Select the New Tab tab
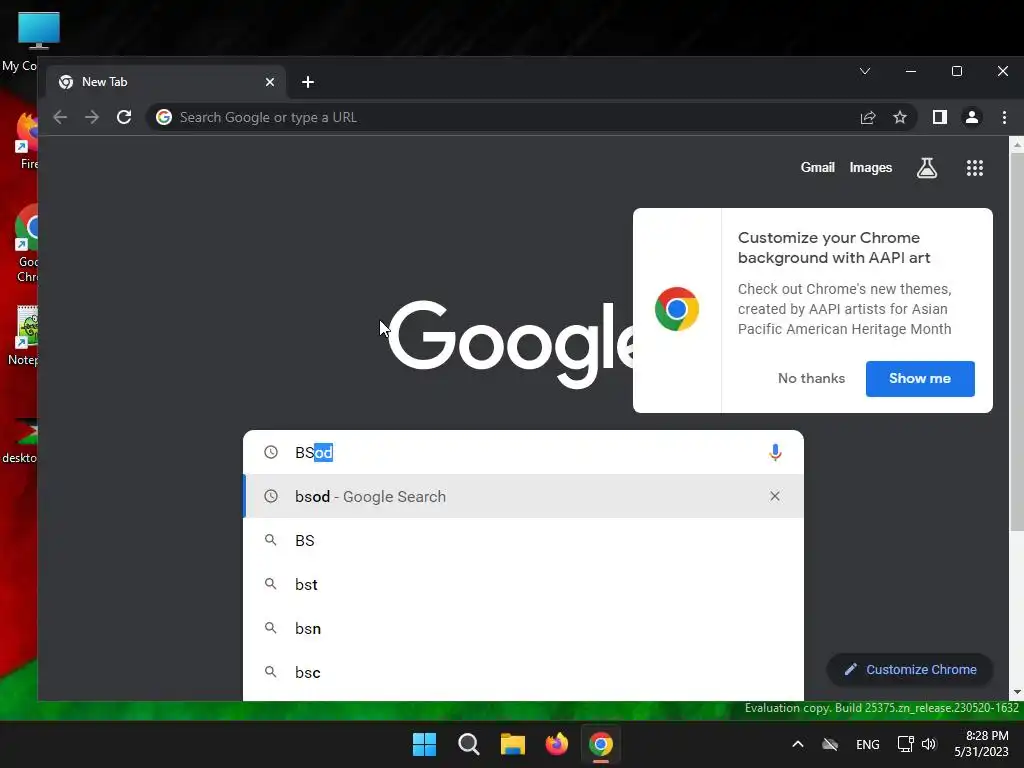The width and height of the screenshot is (1024, 768). point(166,82)
